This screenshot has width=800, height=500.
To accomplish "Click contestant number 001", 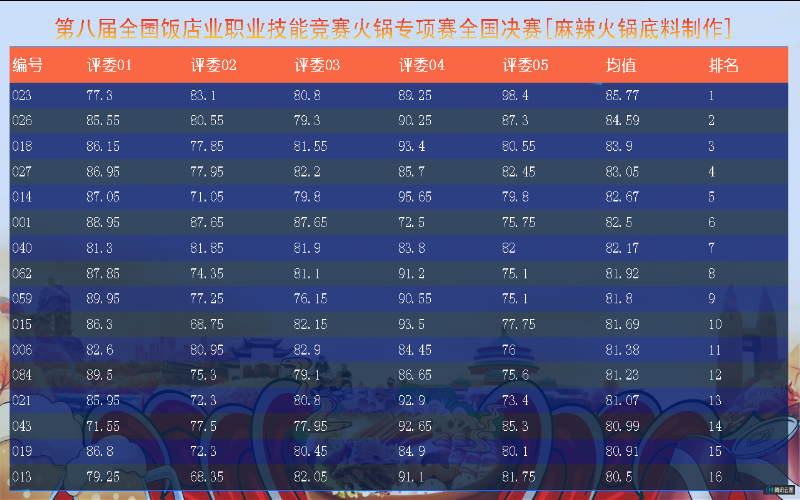I will point(22,222).
